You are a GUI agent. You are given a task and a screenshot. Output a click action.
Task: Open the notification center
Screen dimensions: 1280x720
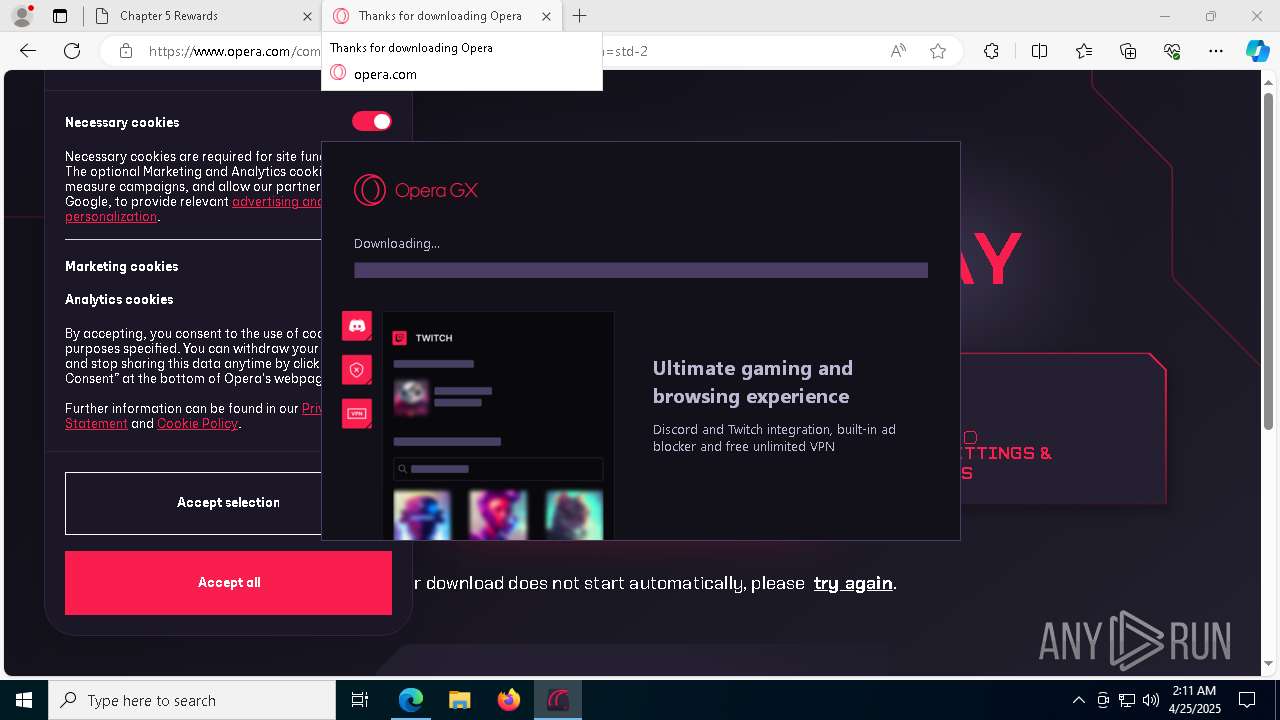(x=1247, y=700)
